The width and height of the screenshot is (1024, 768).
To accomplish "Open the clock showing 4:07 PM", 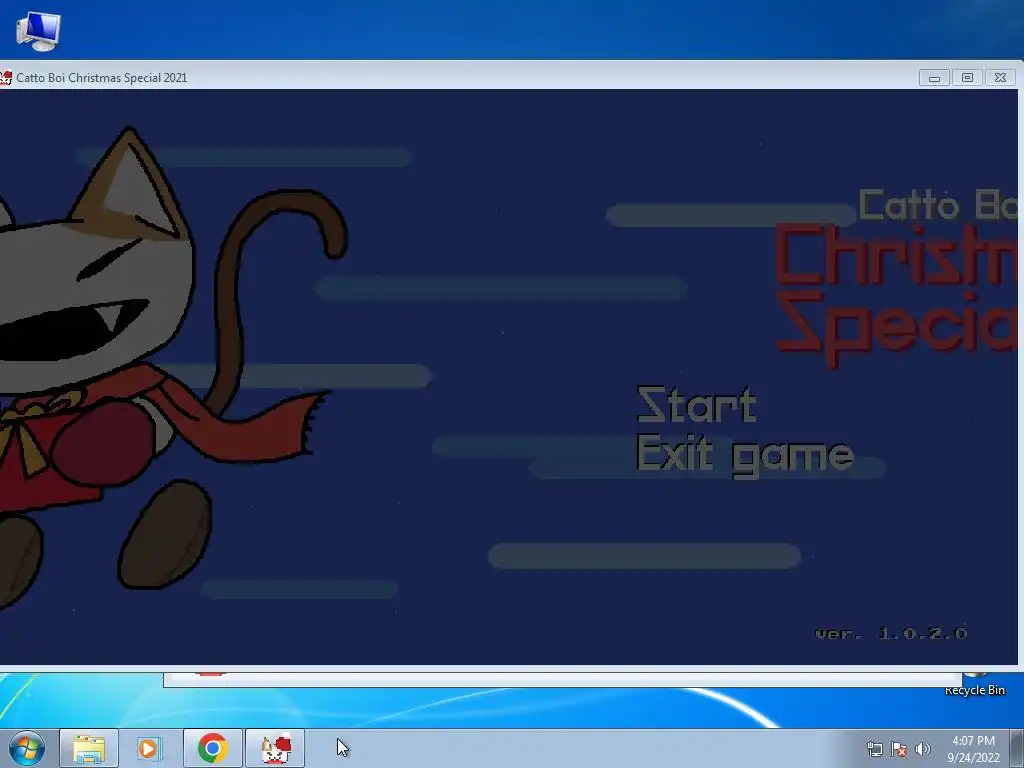I will pos(973,749).
